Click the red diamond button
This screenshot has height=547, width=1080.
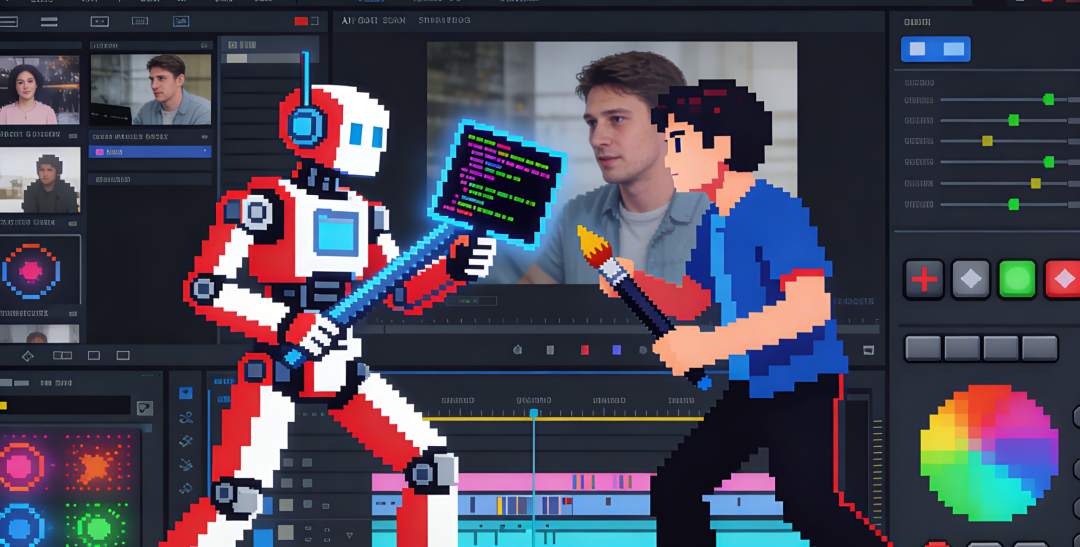pyautogui.click(x=1062, y=279)
